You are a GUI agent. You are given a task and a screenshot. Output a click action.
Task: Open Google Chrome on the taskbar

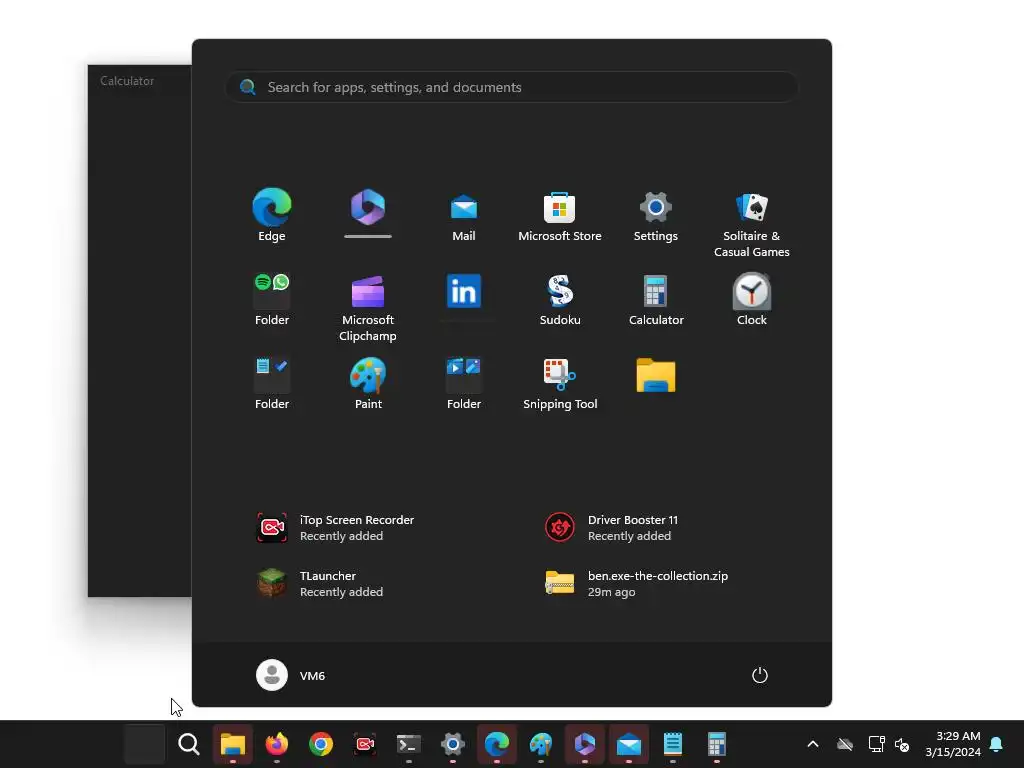pyautogui.click(x=321, y=744)
